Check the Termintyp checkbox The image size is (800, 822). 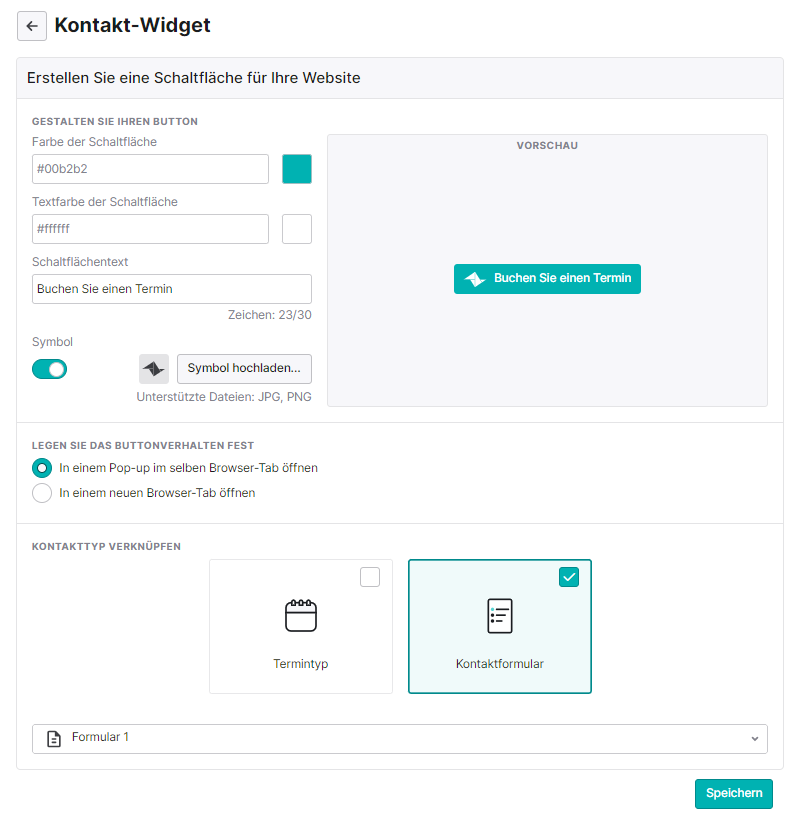pos(370,577)
